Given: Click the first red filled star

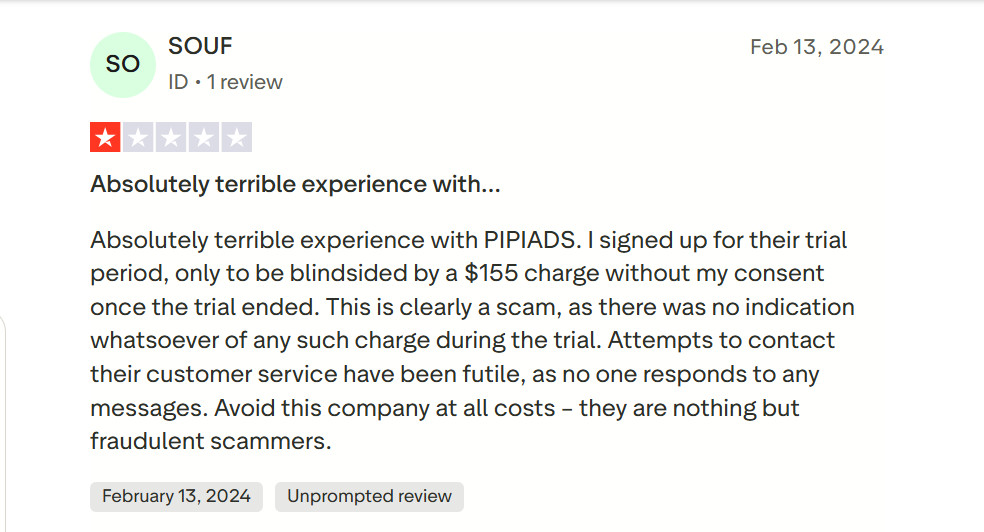Looking at the screenshot, I should click(105, 138).
